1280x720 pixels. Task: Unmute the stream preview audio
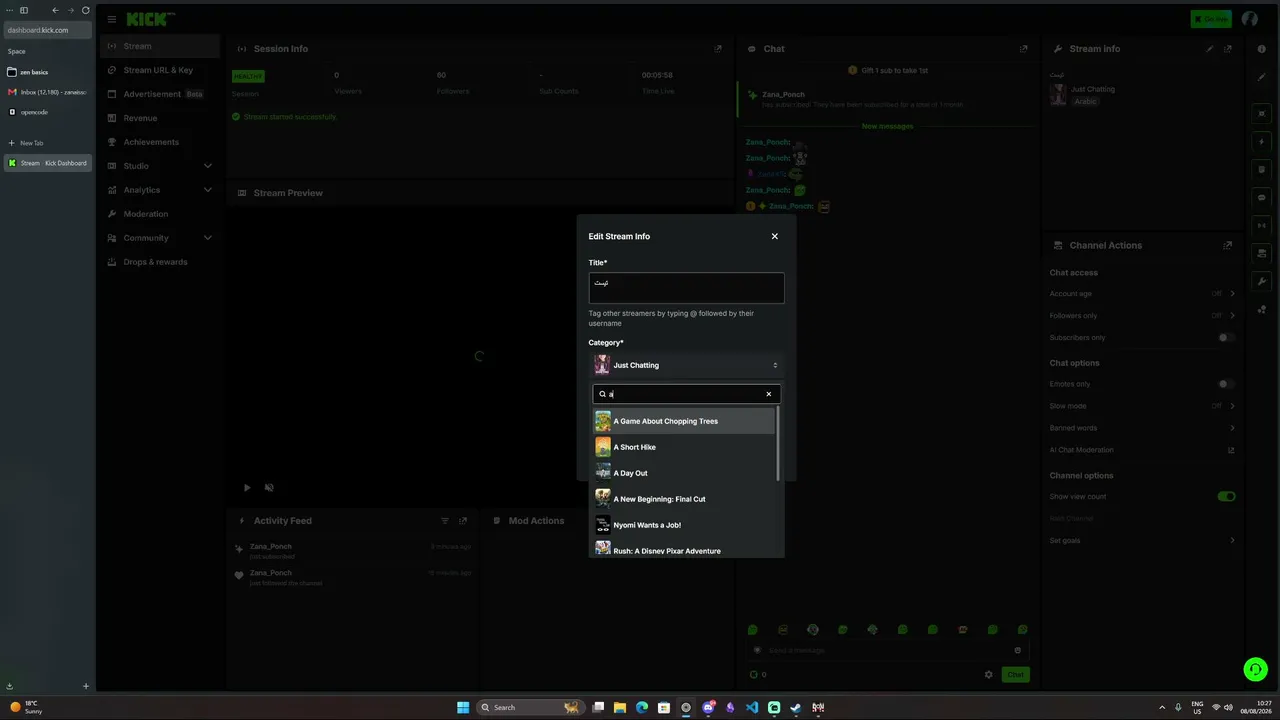(269, 488)
